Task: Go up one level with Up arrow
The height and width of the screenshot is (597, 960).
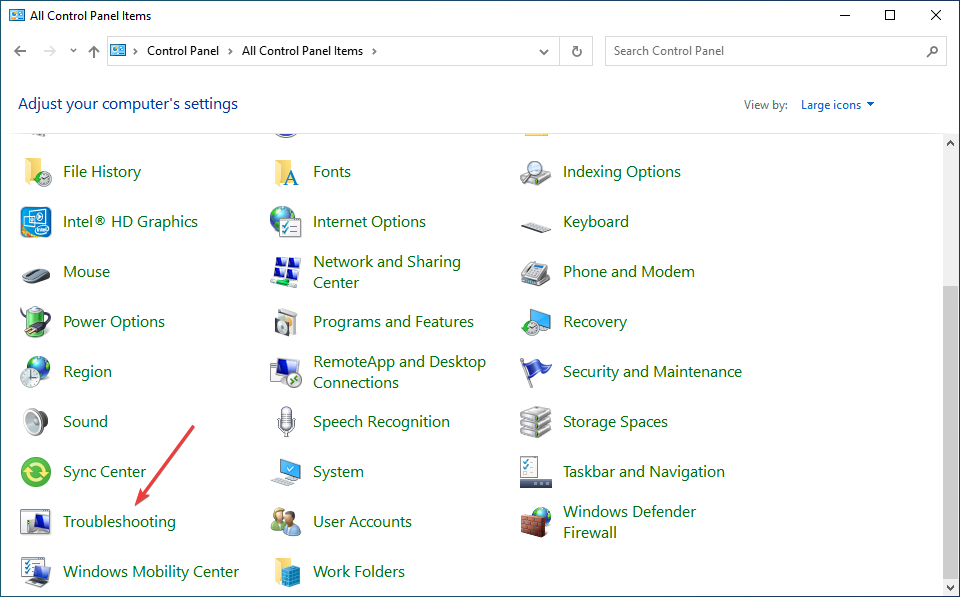Action: (x=94, y=51)
